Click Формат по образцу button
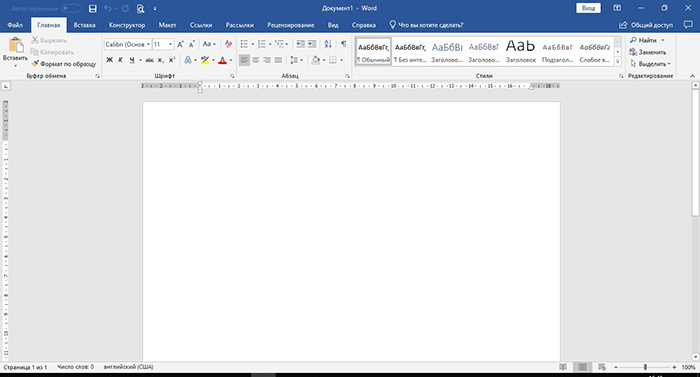Image resolution: width=700 pixels, height=377 pixels. pyautogui.click(x=64, y=64)
